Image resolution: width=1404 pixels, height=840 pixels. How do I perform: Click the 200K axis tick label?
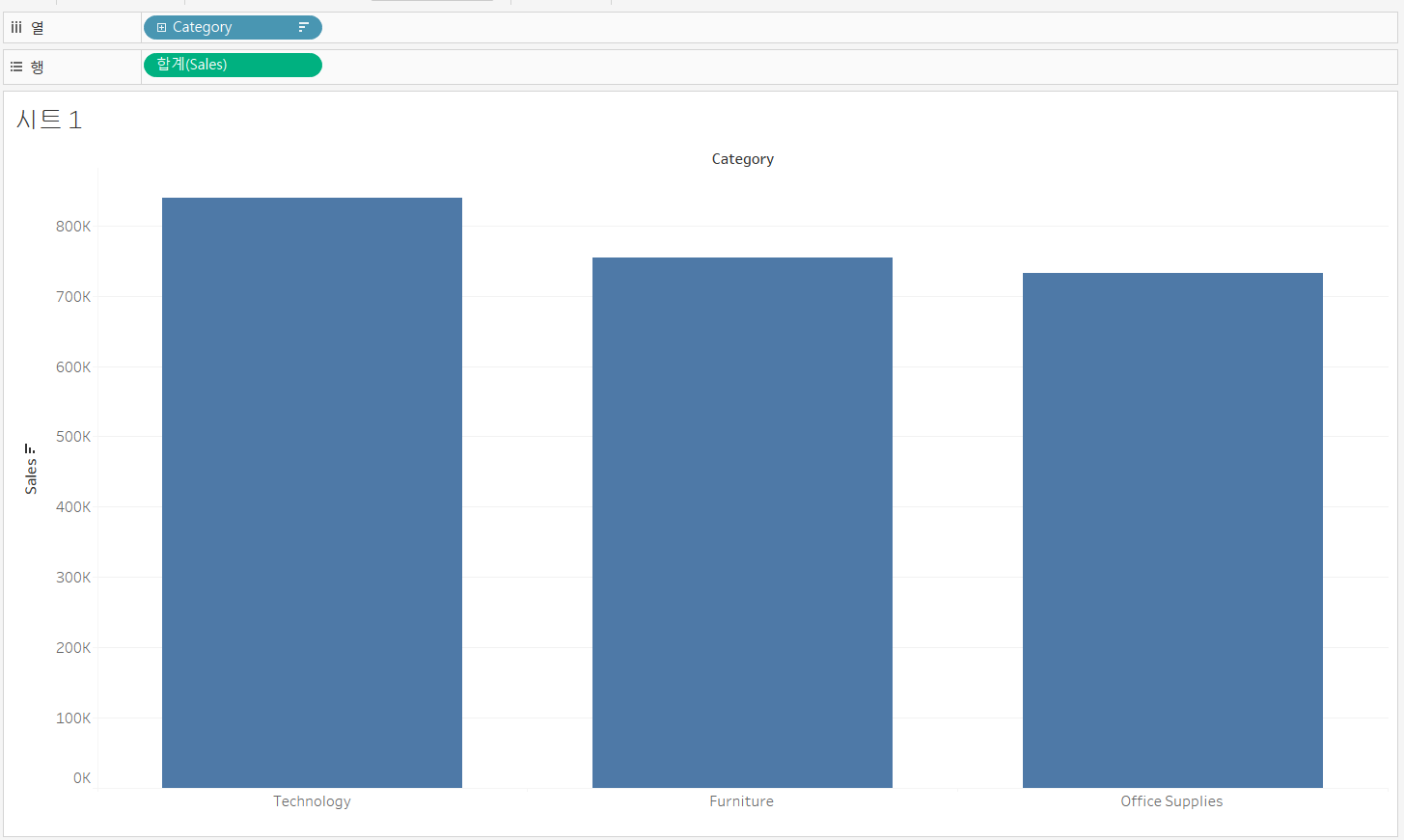coord(73,648)
